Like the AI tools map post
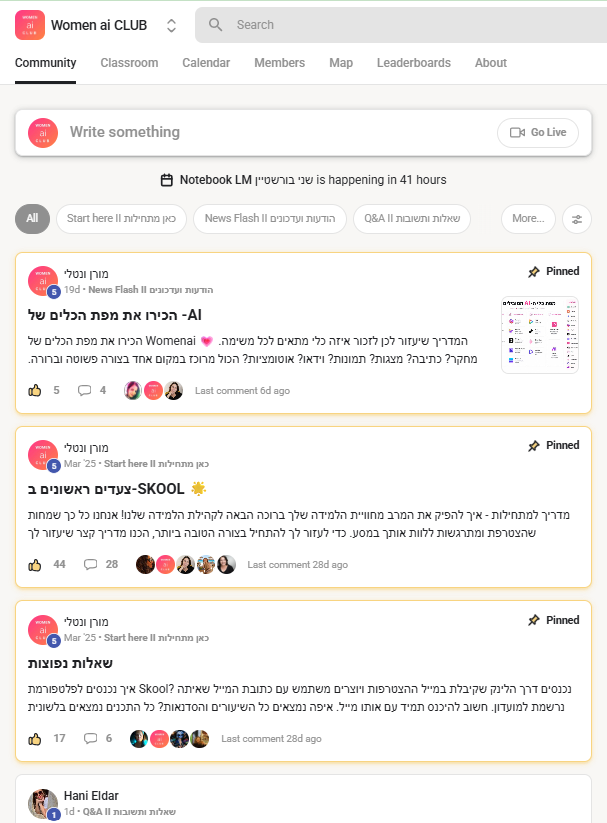Image resolution: width=607 pixels, height=823 pixels. pos(35,391)
